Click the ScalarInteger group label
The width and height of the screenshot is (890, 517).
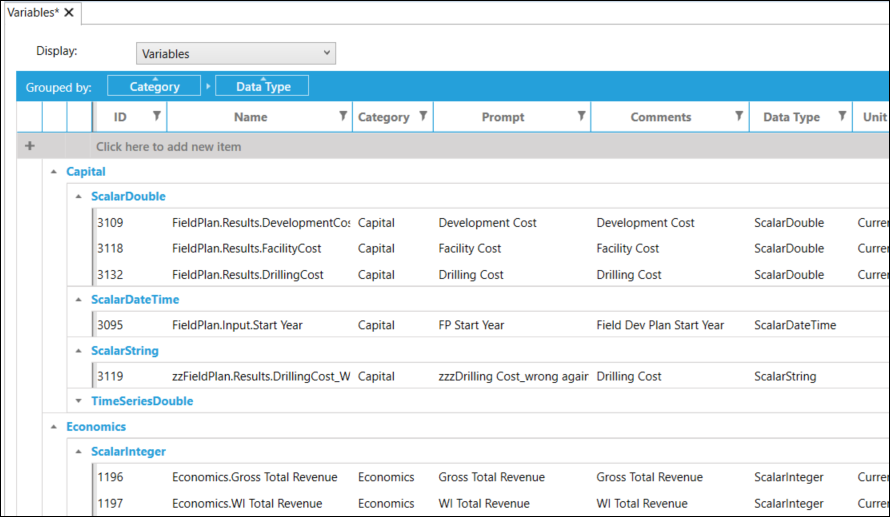(x=128, y=452)
